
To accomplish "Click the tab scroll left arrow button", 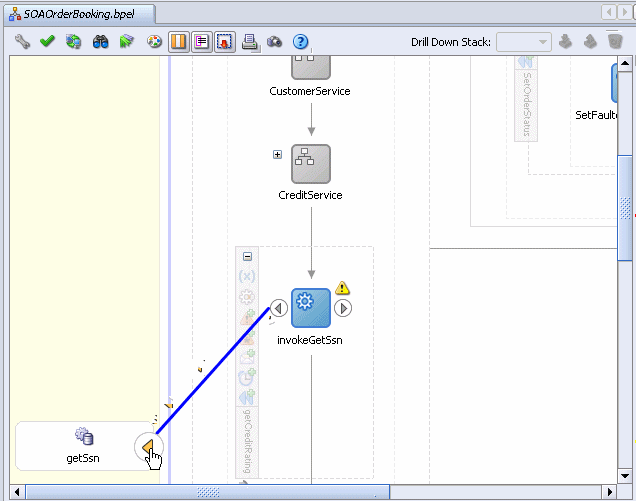I will [x=608, y=12].
